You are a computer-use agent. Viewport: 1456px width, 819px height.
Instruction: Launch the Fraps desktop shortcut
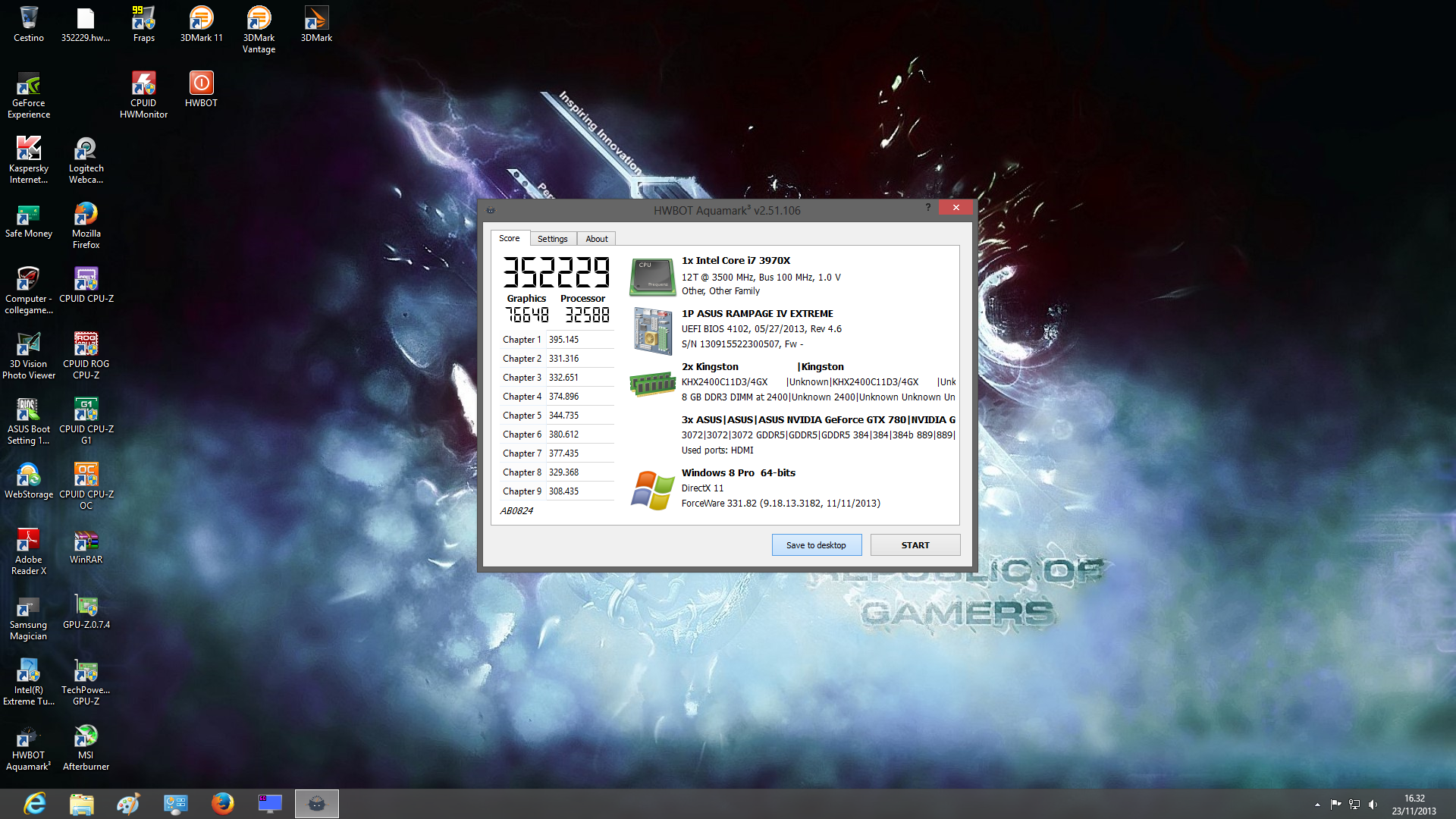pos(143,24)
